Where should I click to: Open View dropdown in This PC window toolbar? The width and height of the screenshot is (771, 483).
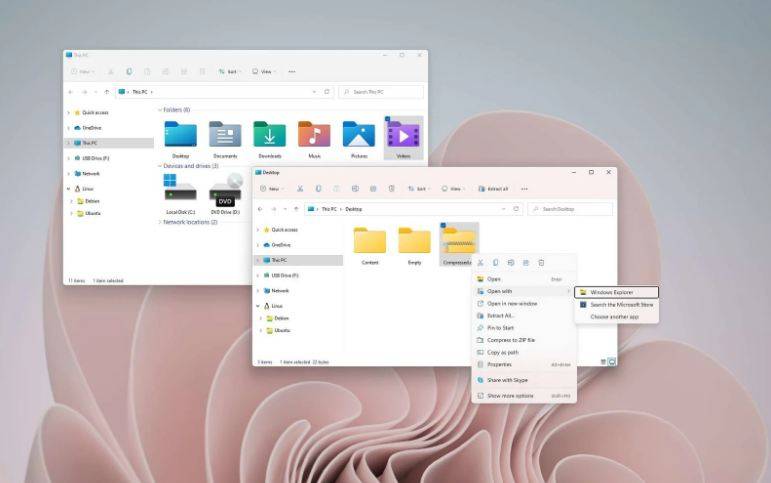click(x=264, y=72)
